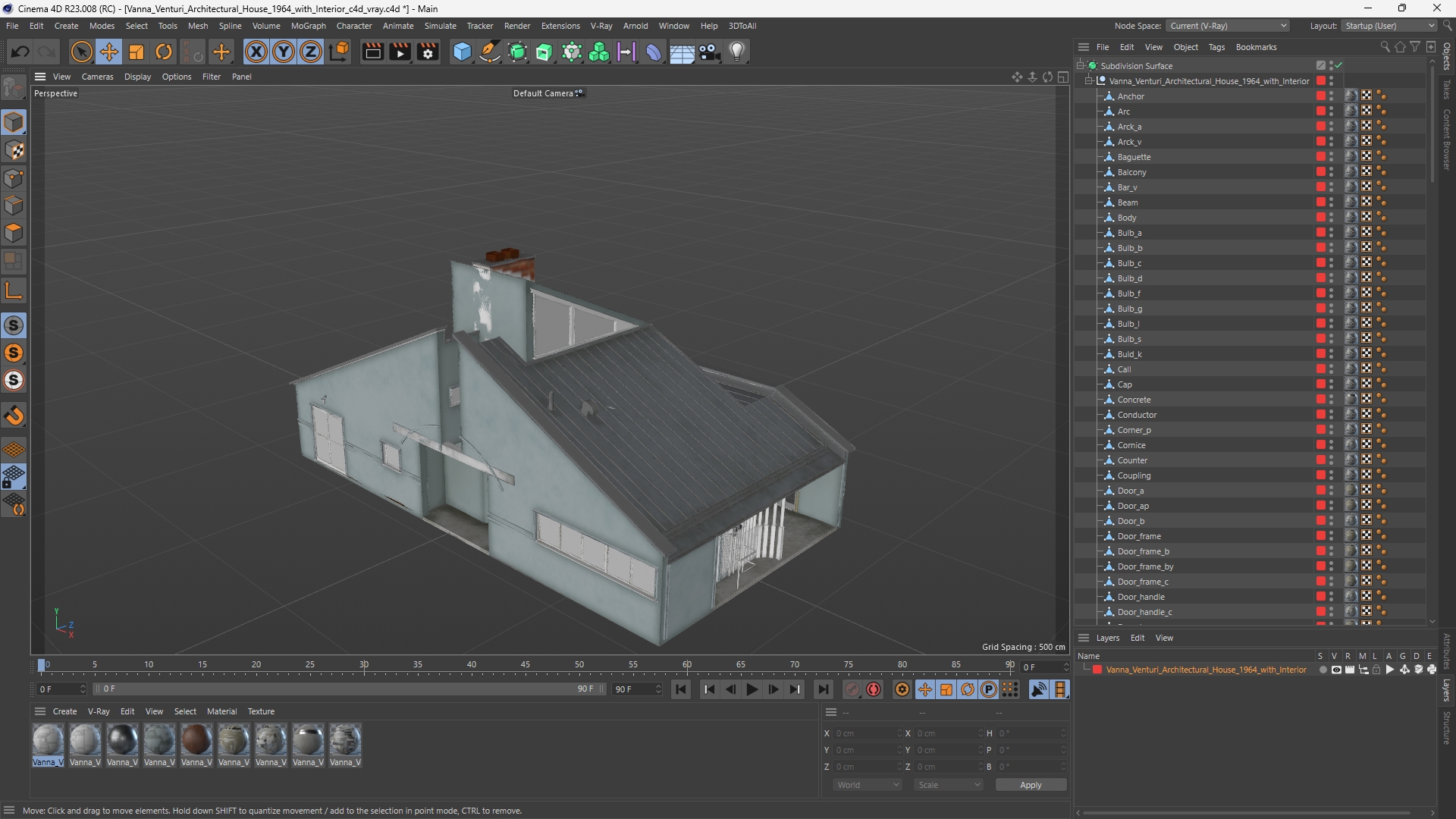Play the animation forward
This screenshot has height=819, width=1456.
click(x=752, y=689)
